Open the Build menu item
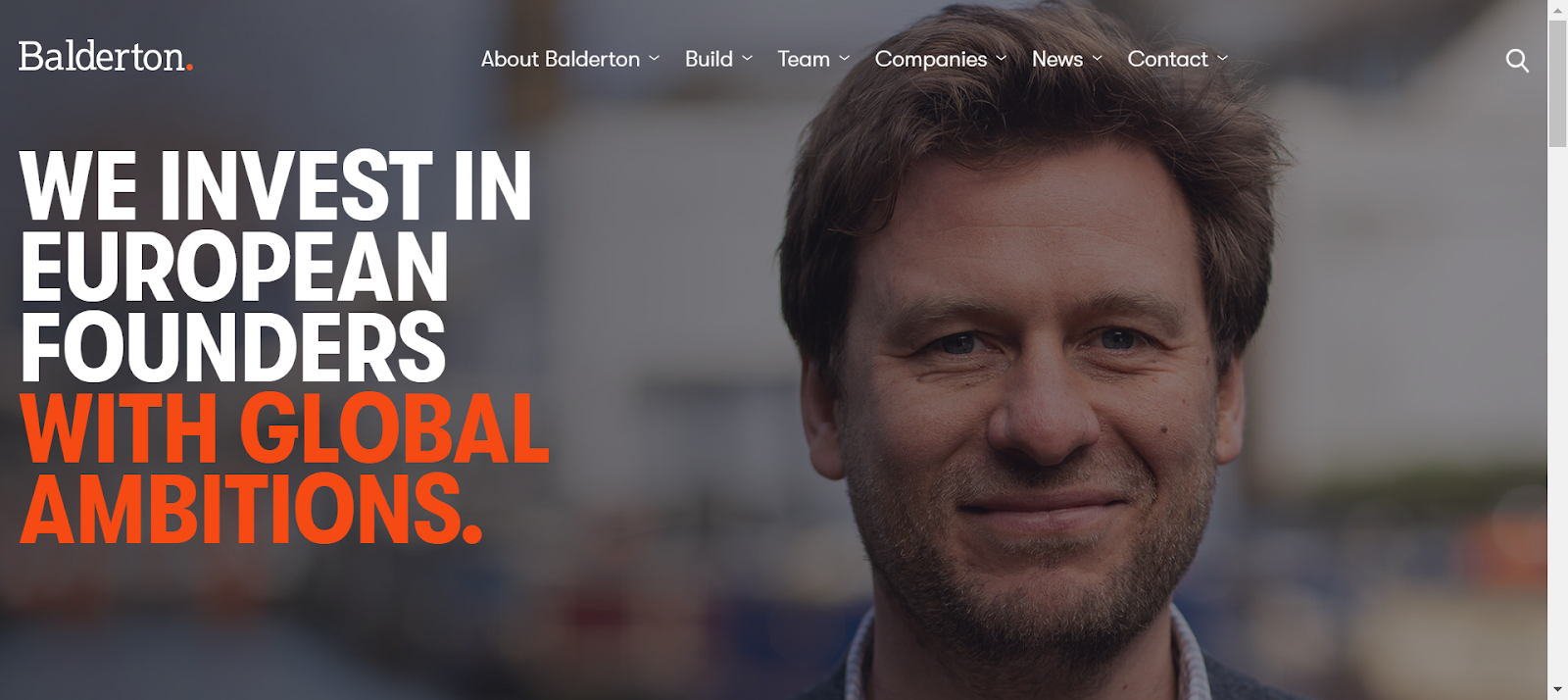This screenshot has width=1568, height=700. 709,59
